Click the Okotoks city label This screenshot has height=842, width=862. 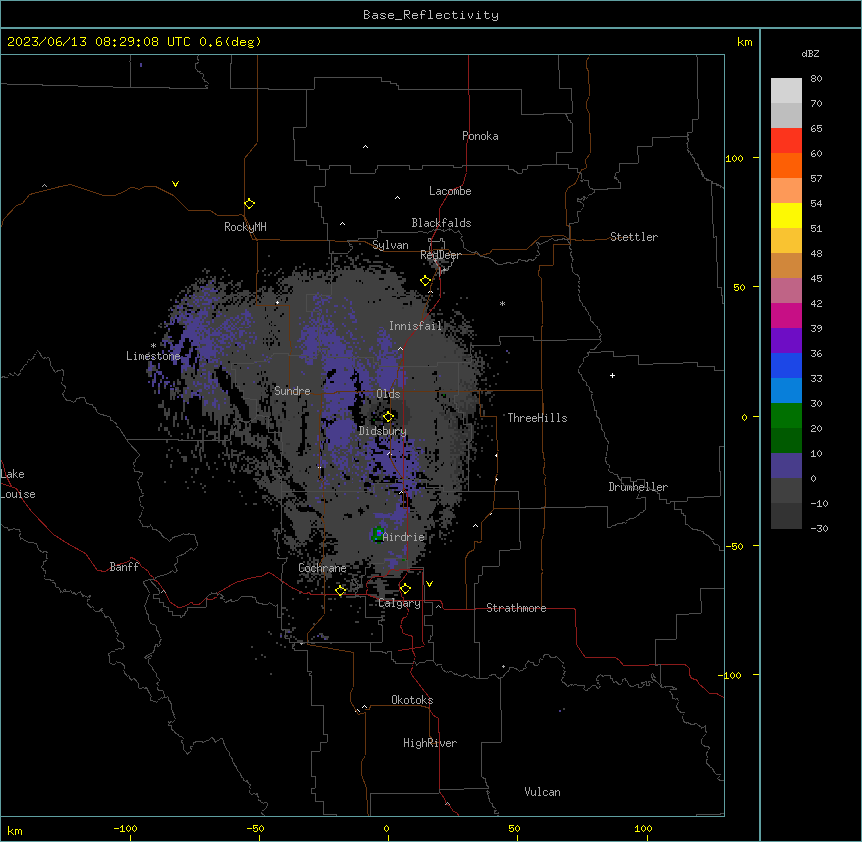point(412,700)
